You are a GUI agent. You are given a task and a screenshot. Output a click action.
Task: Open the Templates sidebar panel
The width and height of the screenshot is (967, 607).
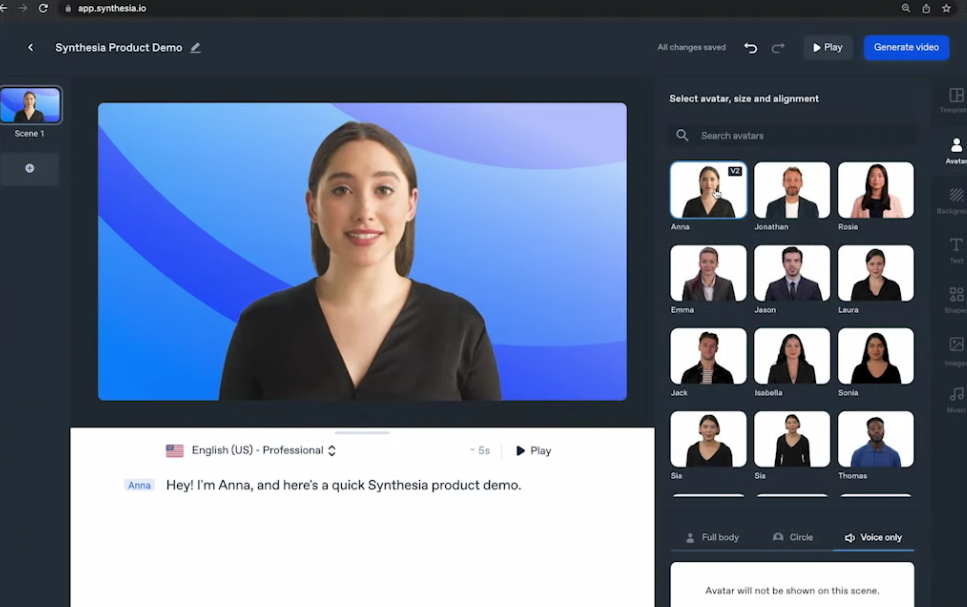click(955, 101)
